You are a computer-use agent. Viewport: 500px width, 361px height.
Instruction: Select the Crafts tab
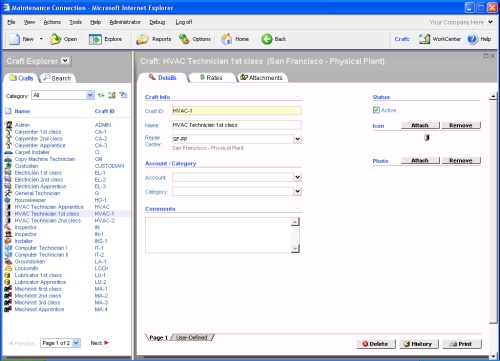point(21,78)
